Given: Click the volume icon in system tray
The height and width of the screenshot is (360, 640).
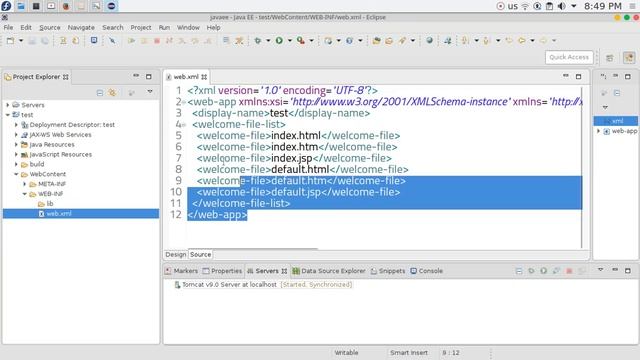Looking at the screenshot, I should [x=562, y=6].
